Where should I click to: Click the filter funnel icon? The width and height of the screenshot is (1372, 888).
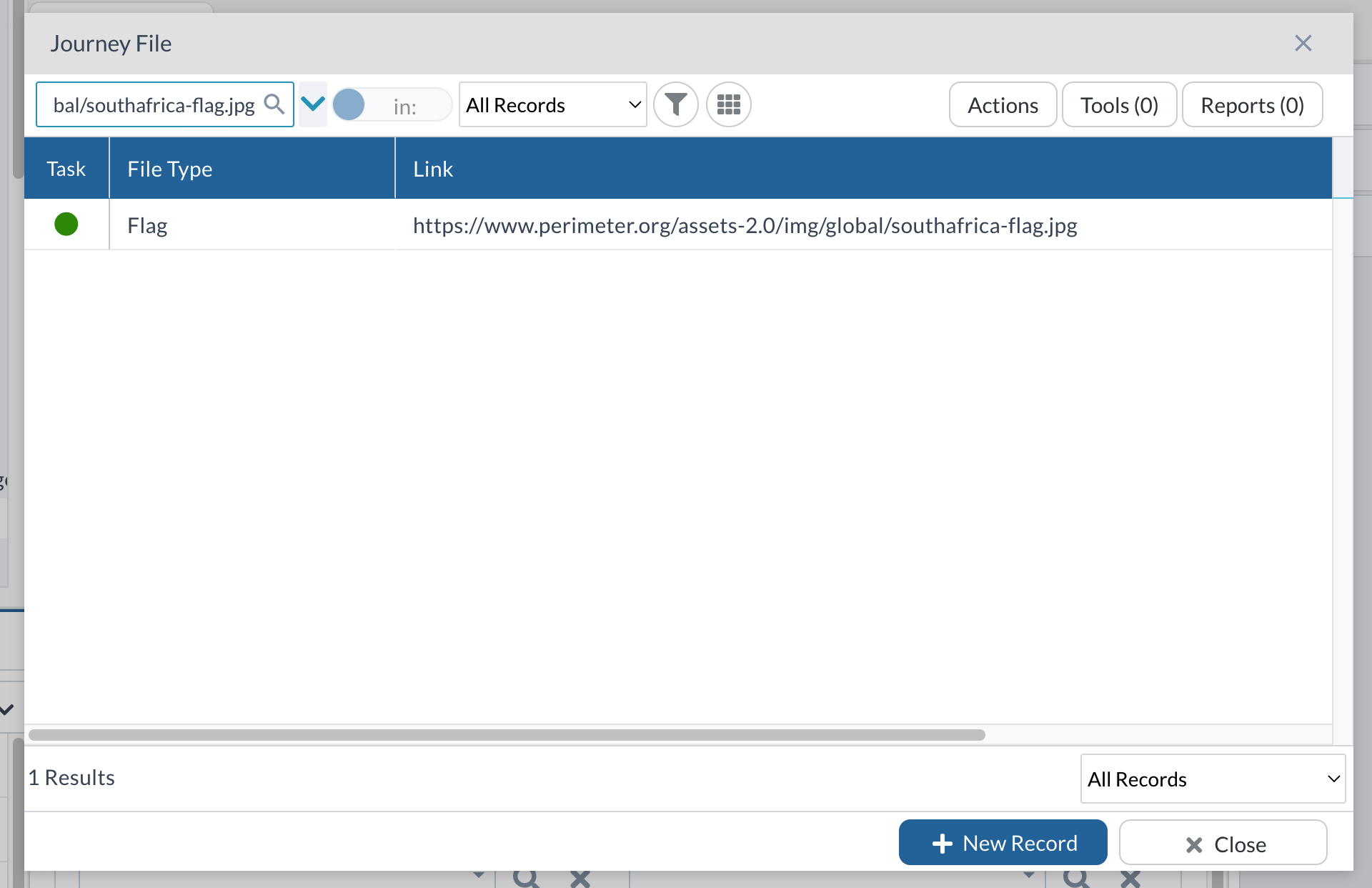[676, 104]
